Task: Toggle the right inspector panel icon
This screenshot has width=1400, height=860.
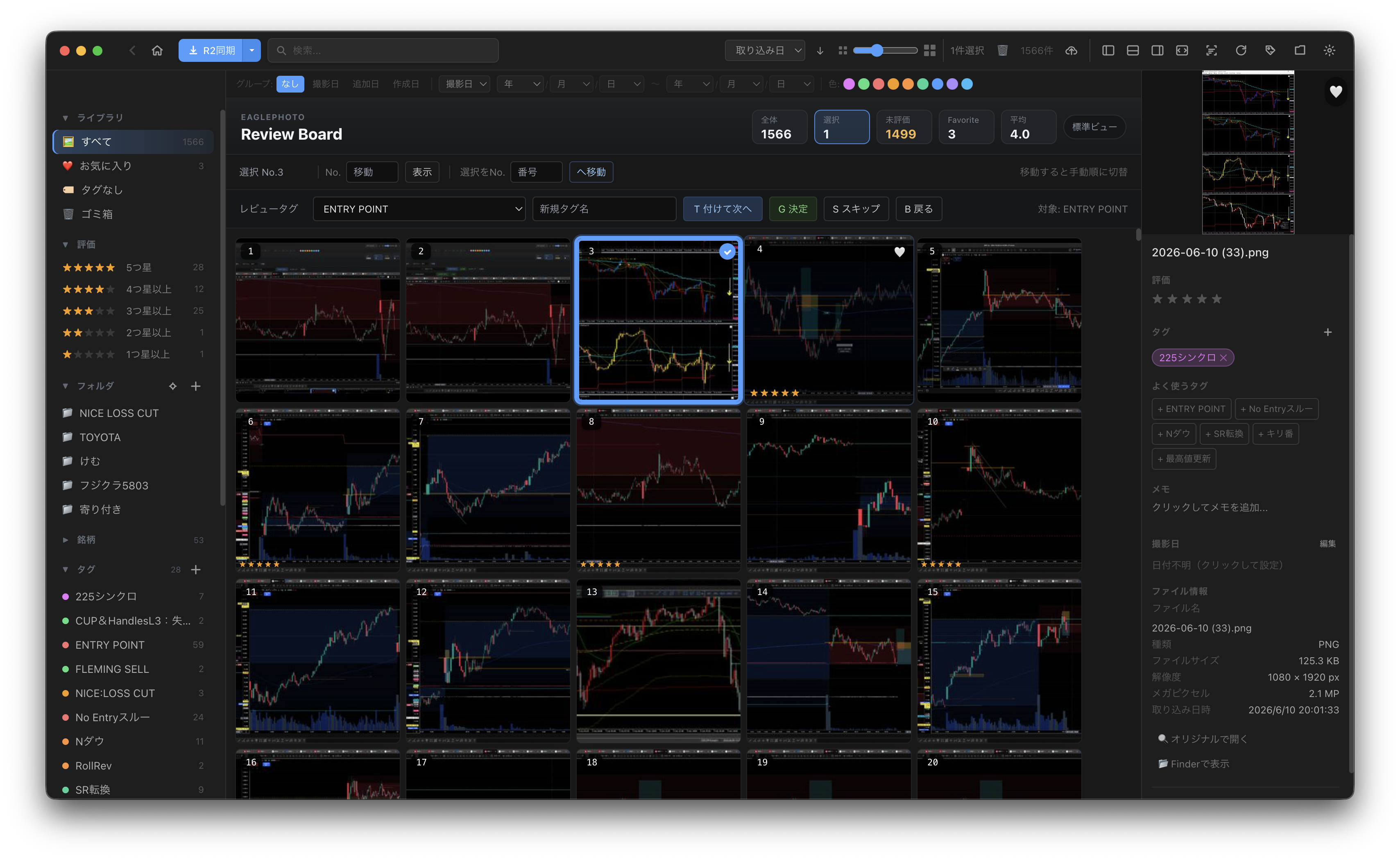Action: [1157, 51]
